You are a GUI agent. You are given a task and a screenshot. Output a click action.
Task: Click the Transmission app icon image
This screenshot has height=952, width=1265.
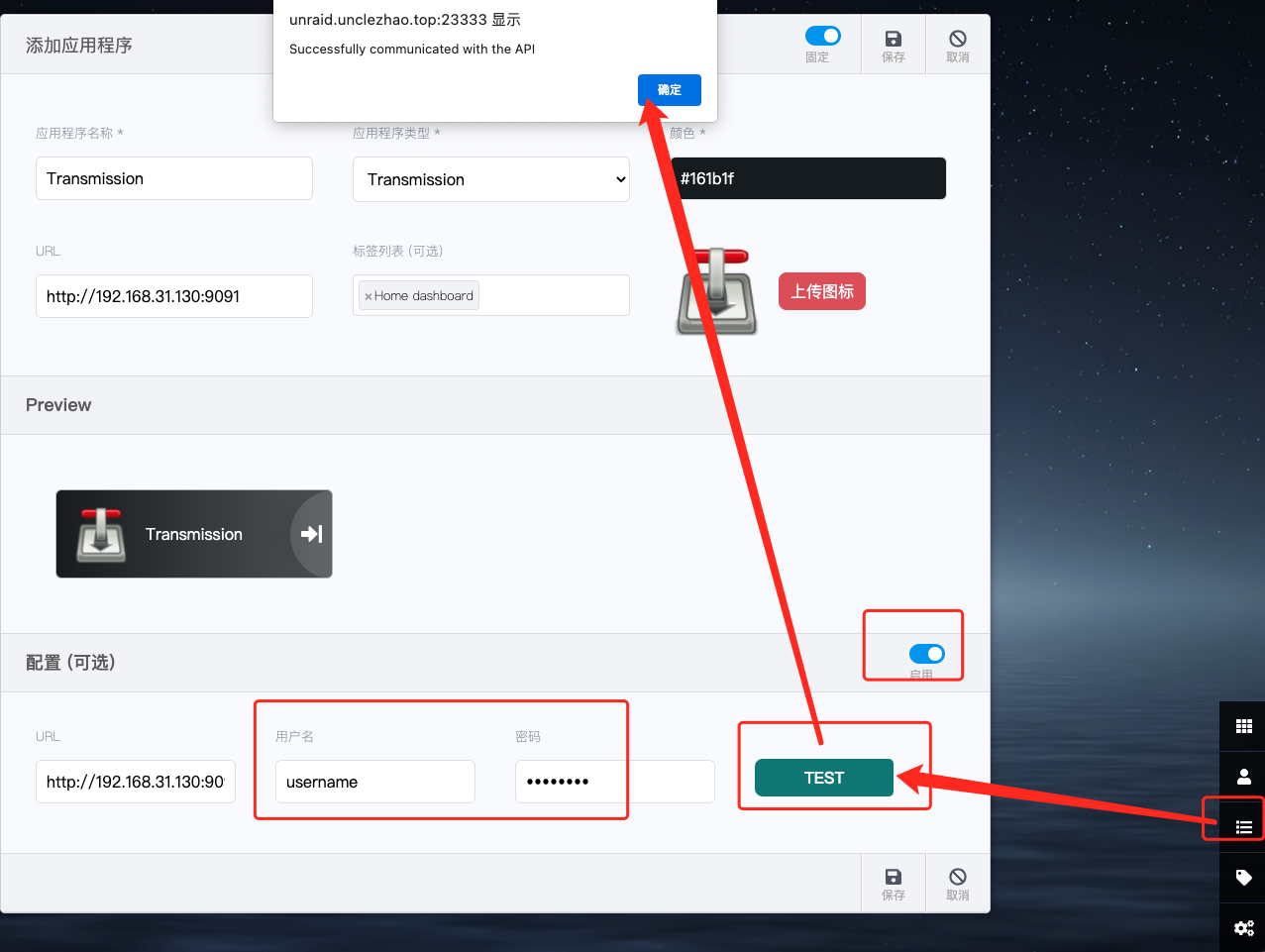(717, 291)
